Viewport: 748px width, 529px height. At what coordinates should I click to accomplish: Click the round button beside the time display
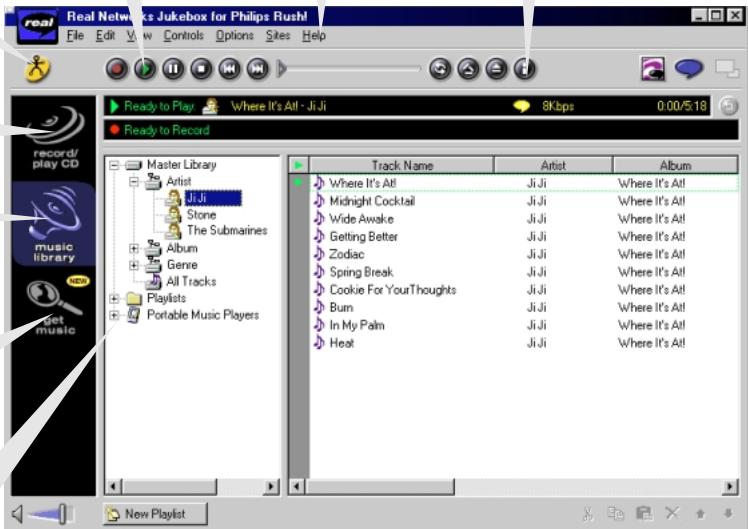point(728,106)
